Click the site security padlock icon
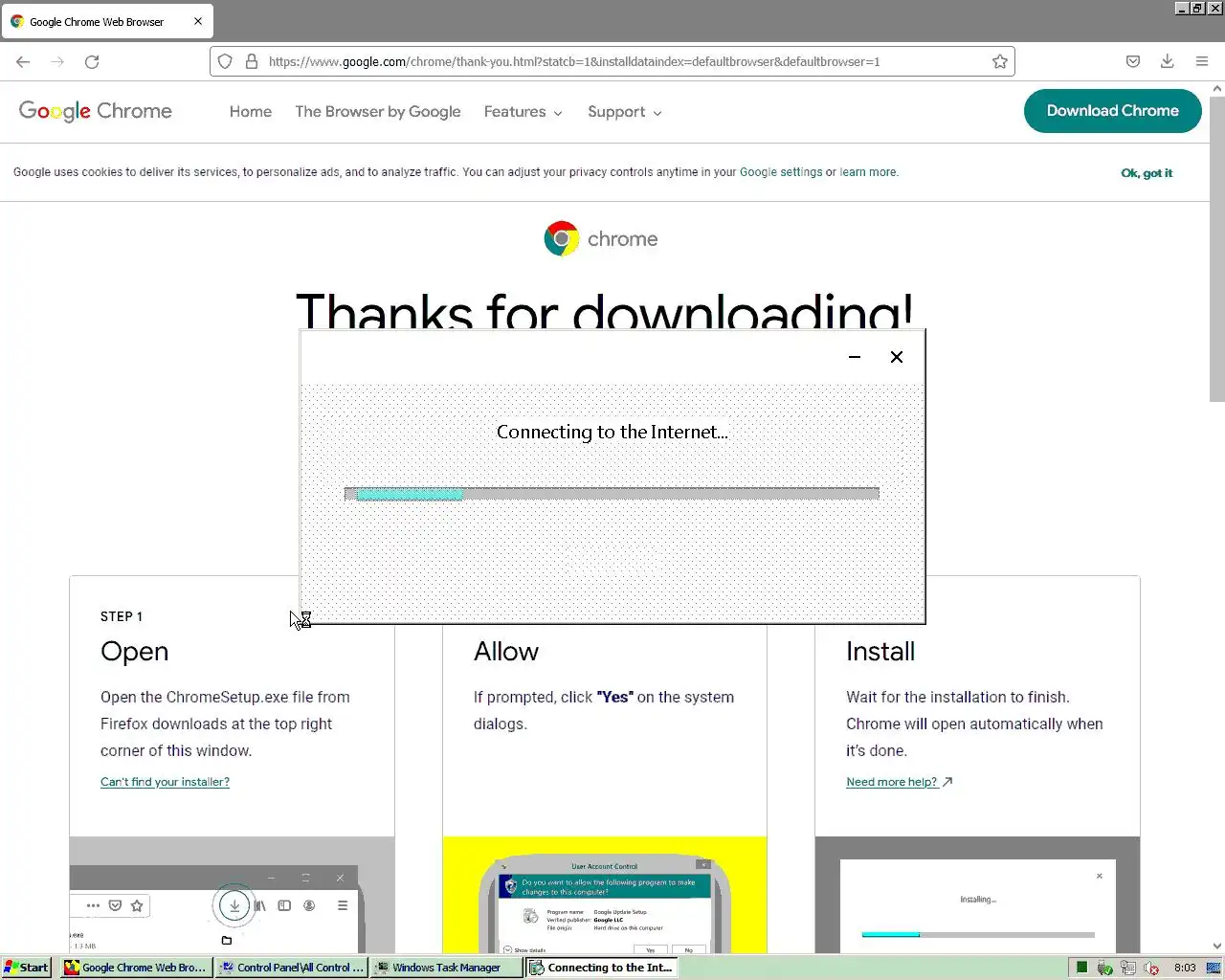 pyautogui.click(x=252, y=61)
